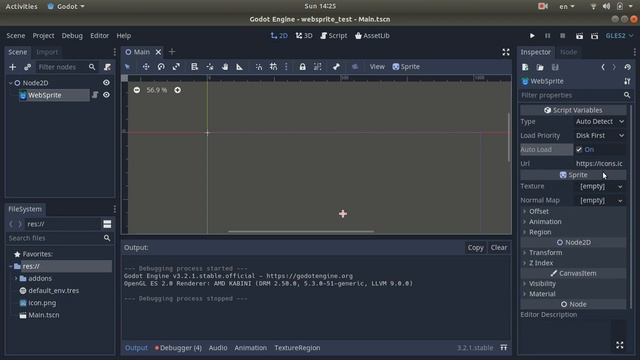640x360 pixels.
Task: Click the Filter properties field
Action: 575,95
